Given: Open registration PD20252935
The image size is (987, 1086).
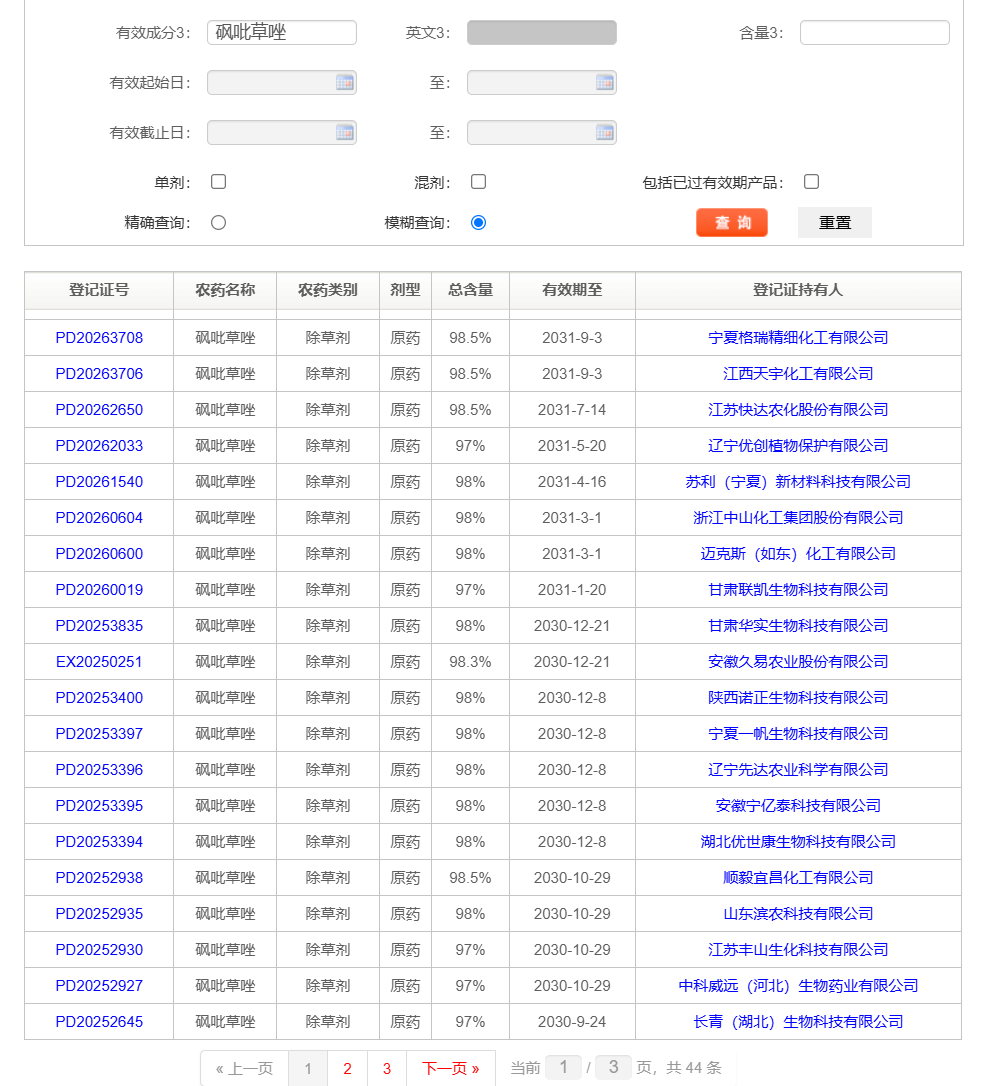Looking at the screenshot, I should point(99,914).
